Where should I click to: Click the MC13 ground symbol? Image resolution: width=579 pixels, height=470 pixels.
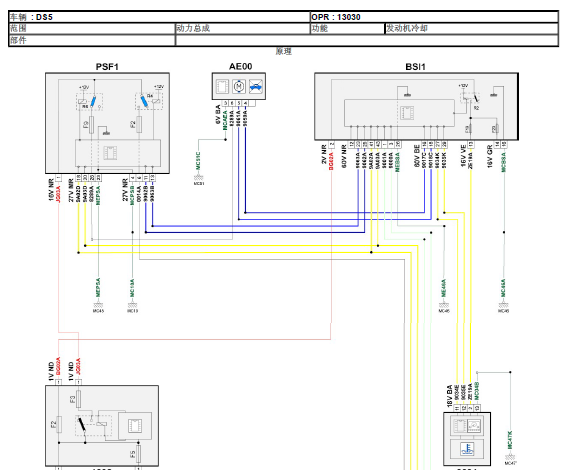coord(132,306)
